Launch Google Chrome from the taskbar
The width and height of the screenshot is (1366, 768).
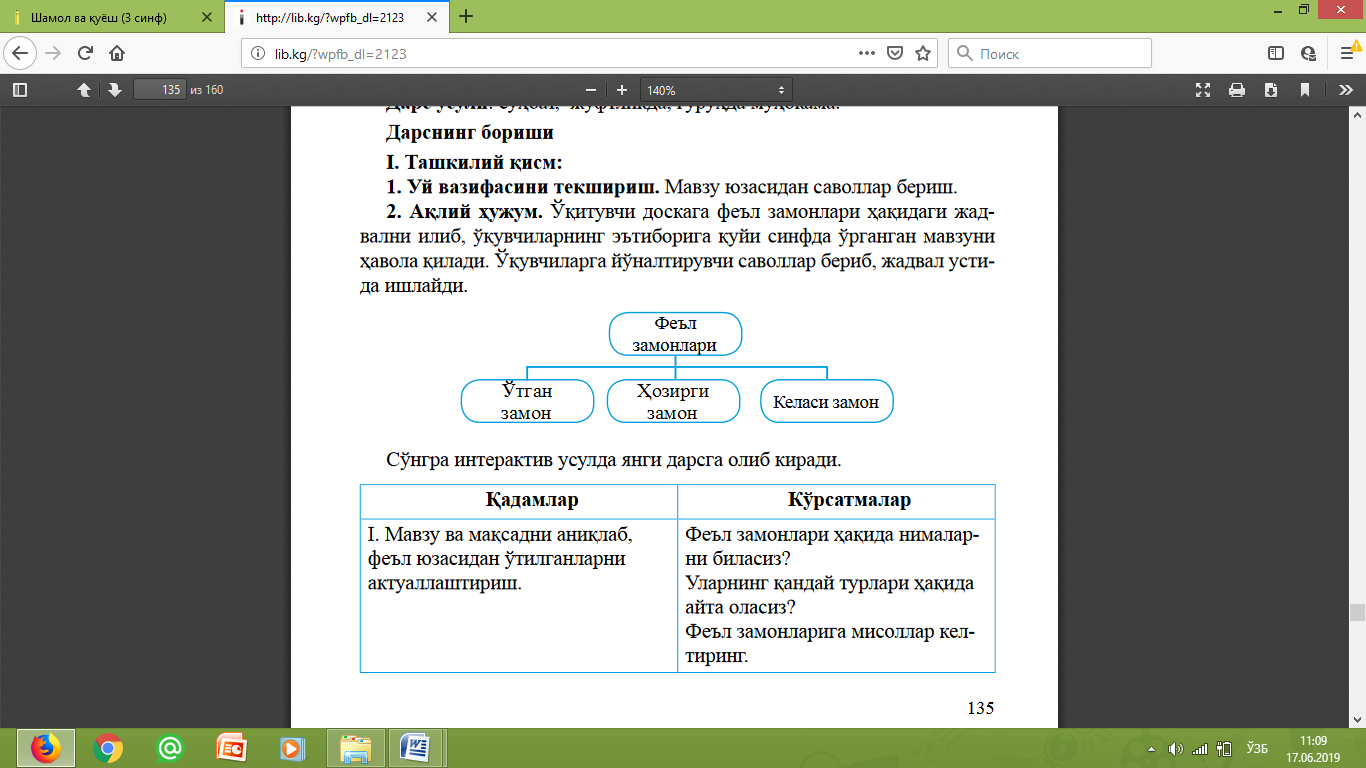tap(108, 748)
